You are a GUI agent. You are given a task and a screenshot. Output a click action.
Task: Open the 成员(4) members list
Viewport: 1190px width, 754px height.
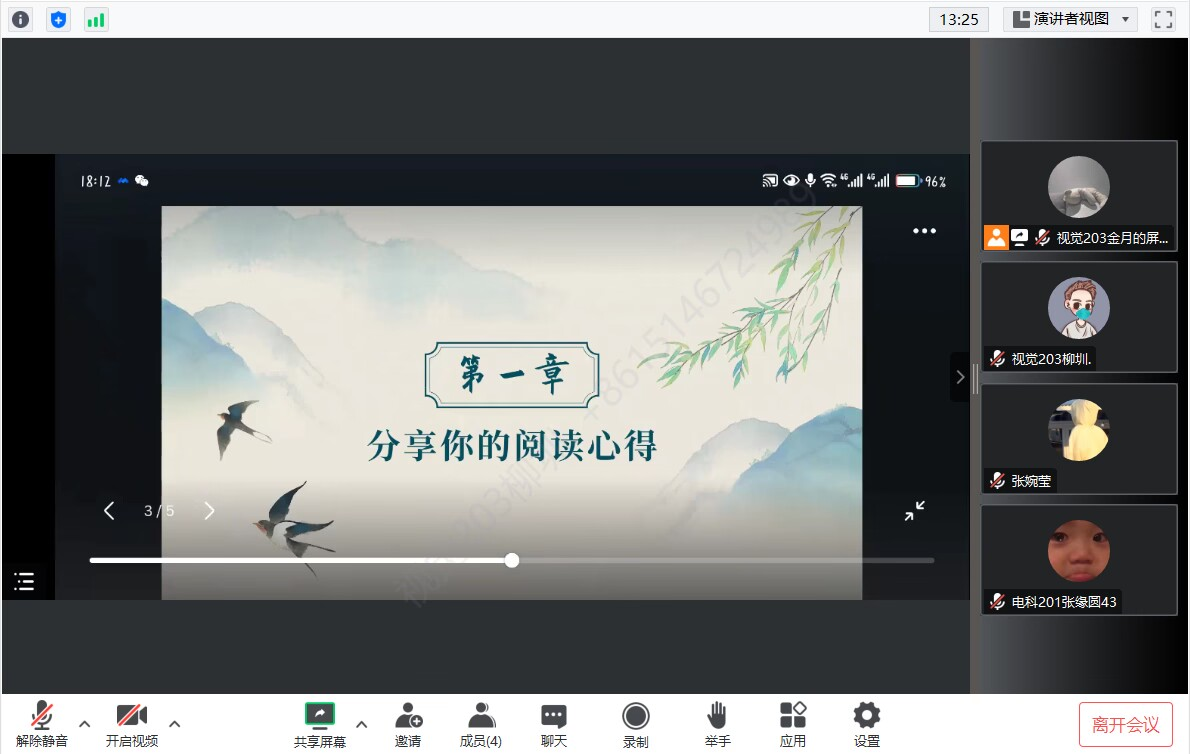pos(481,724)
